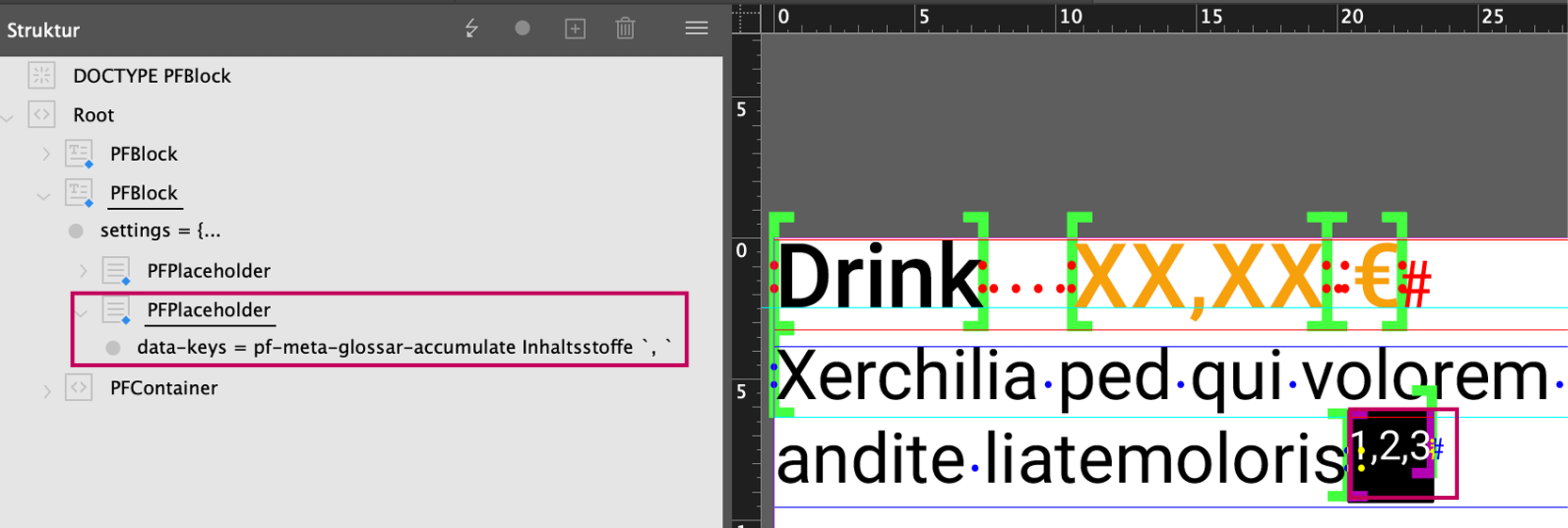Image resolution: width=1568 pixels, height=528 pixels.
Task: Click the circle new attribute icon
Action: click(x=522, y=28)
